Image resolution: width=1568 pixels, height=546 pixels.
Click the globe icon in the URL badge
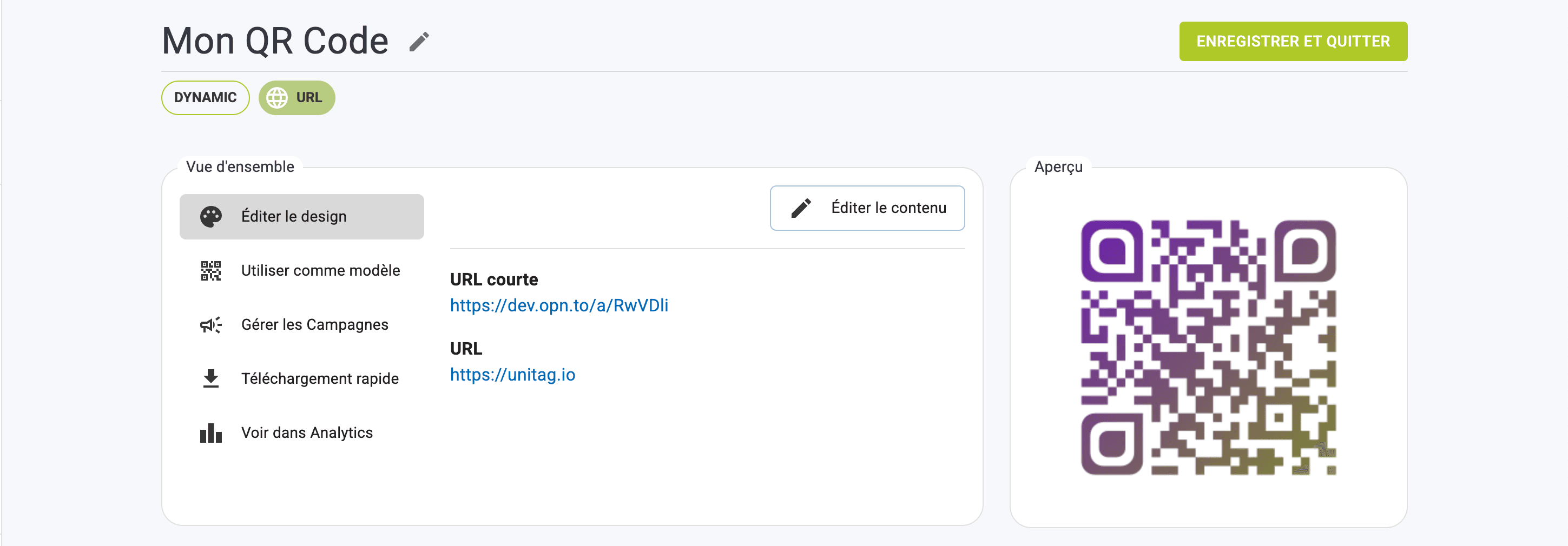tap(277, 98)
